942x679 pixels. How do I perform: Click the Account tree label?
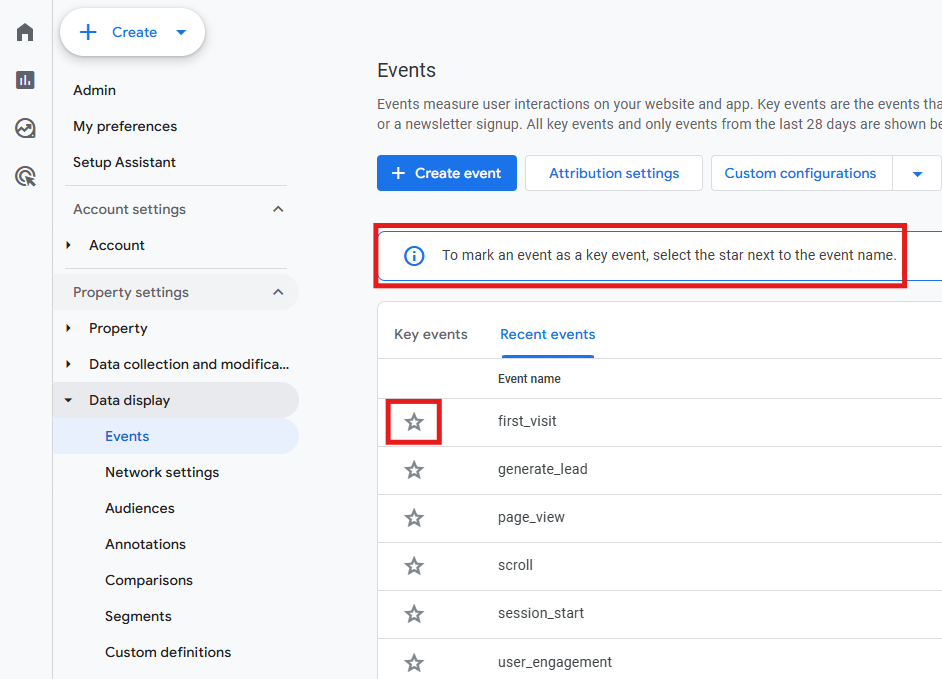coord(117,245)
